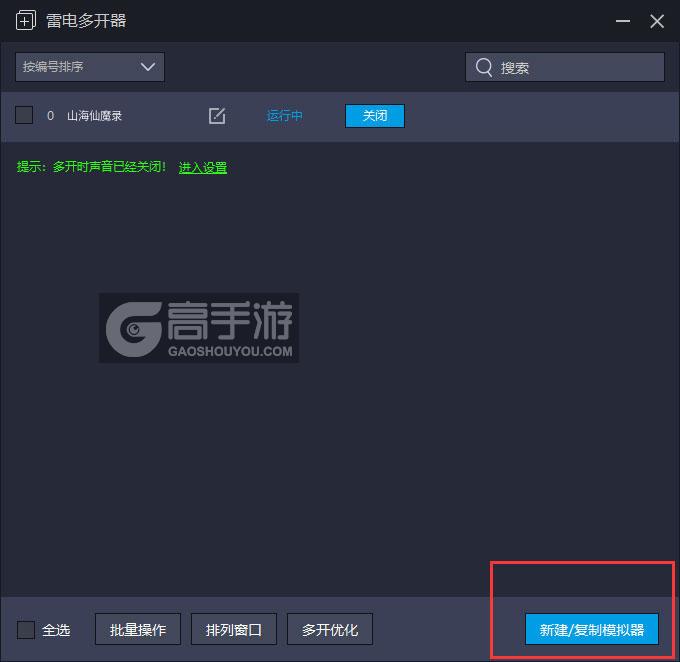Click the 关闭 button for 山海仙魔录

375,116
